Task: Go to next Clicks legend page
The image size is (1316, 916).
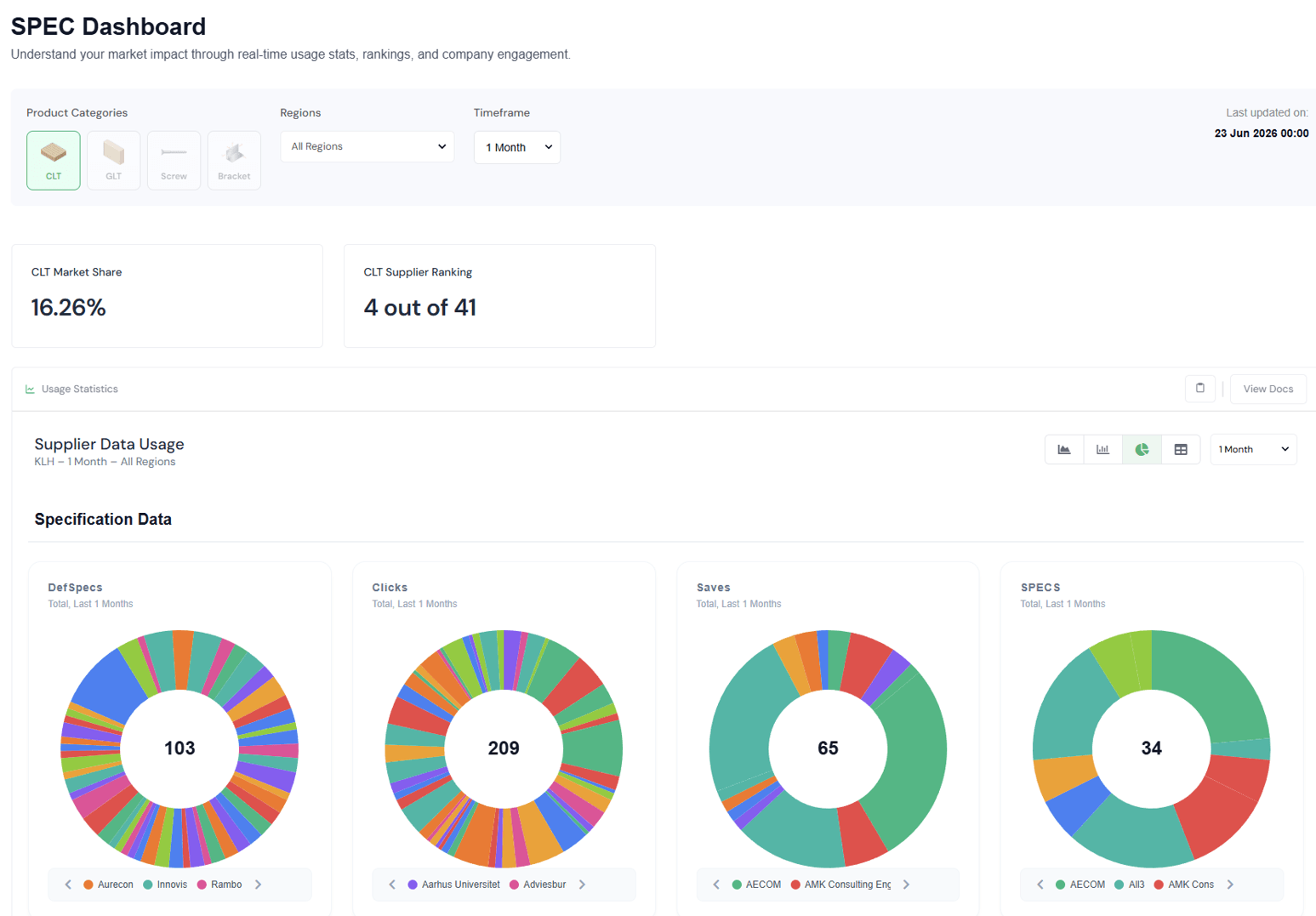Action: (x=583, y=885)
